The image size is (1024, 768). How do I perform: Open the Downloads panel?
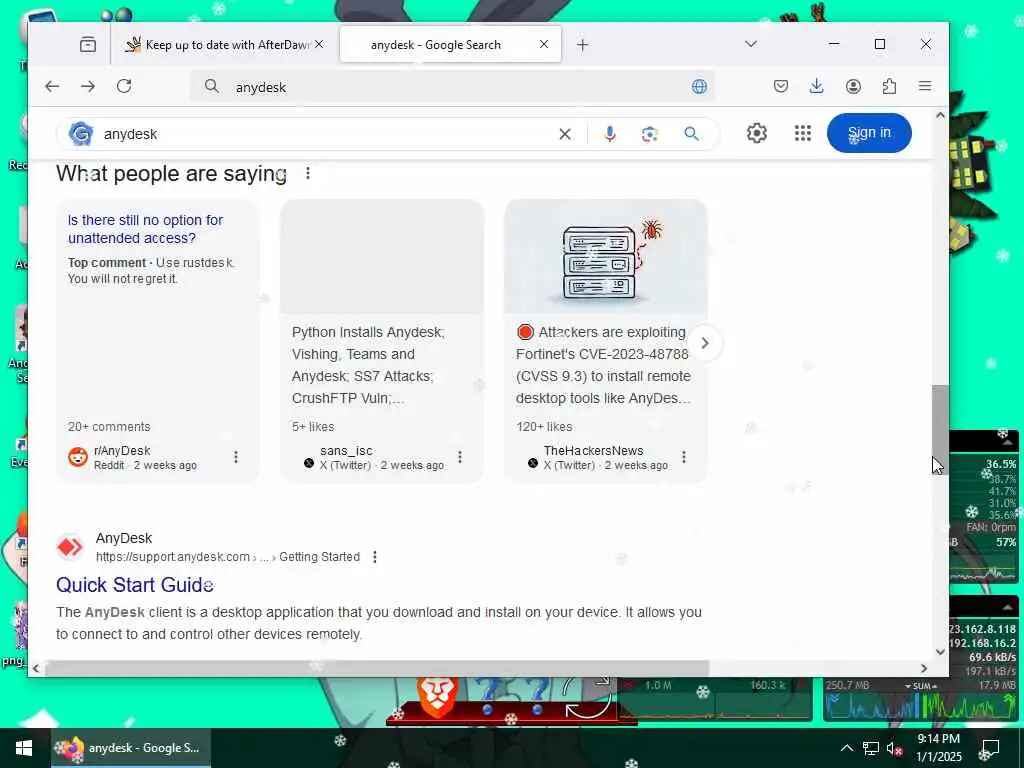816,86
